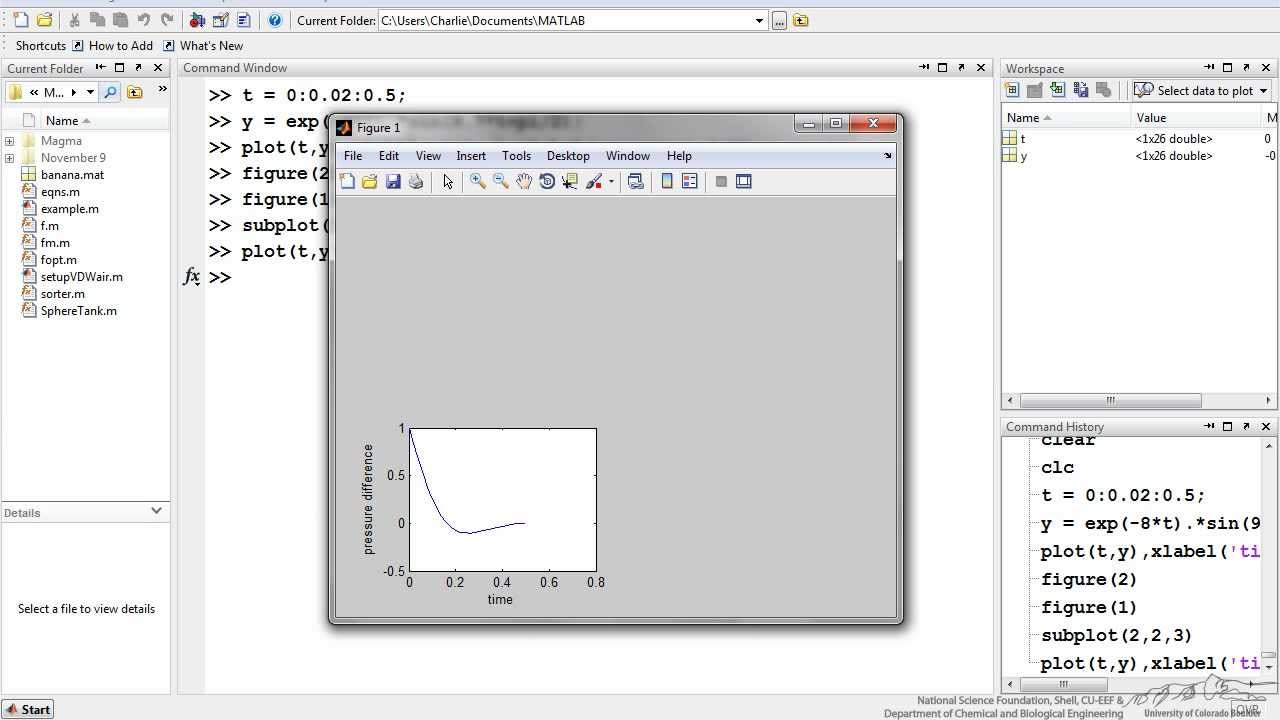Activate the Data Cursor tool
1280x720 pixels.
(570, 181)
